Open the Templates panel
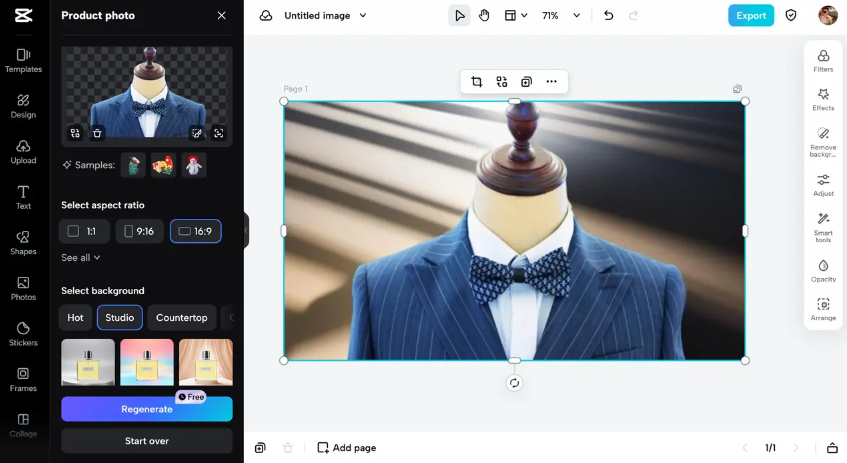This screenshot has height=463, width=847. coord(23,61)
